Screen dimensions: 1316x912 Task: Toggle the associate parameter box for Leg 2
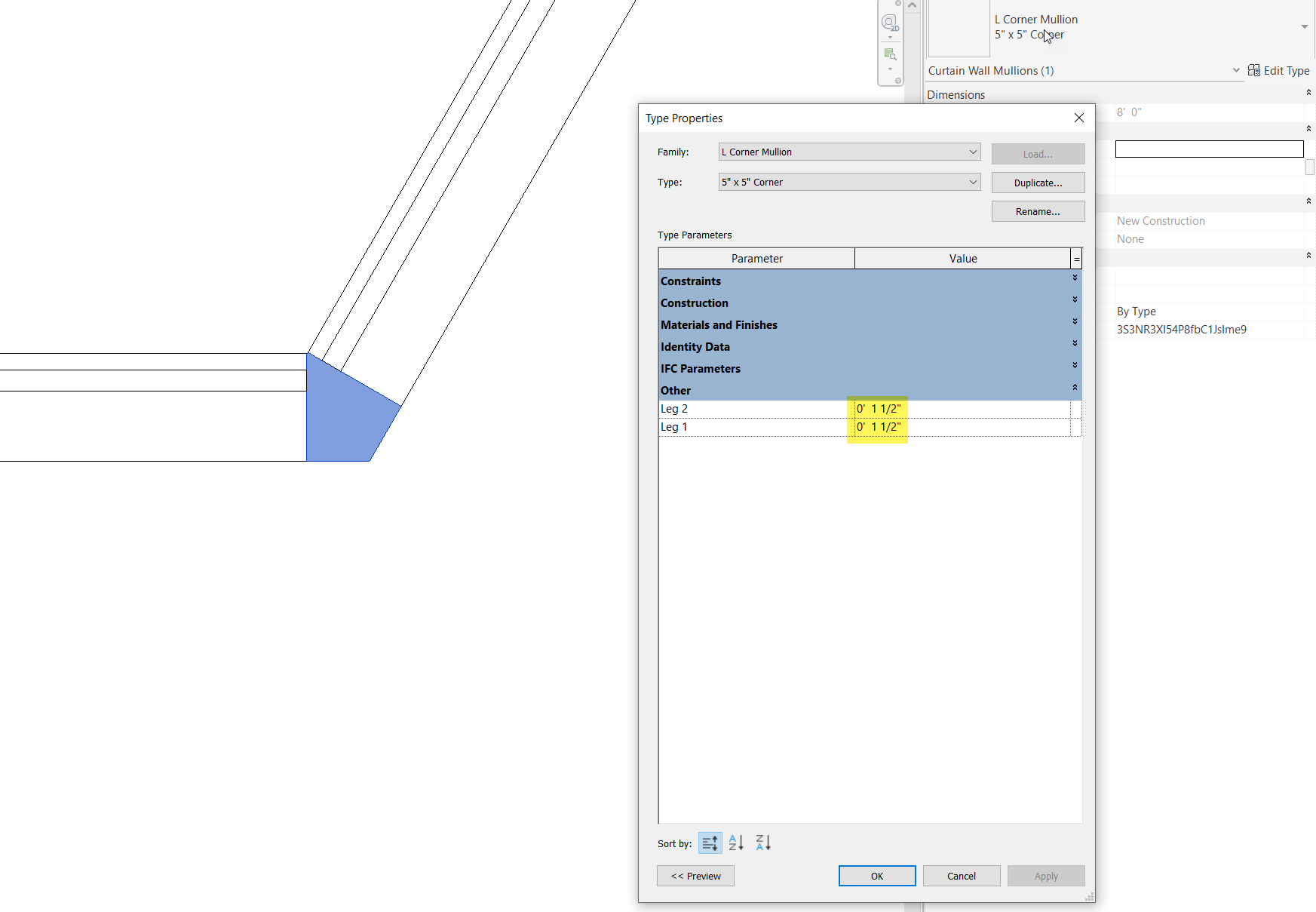(x=1076, y=408)
